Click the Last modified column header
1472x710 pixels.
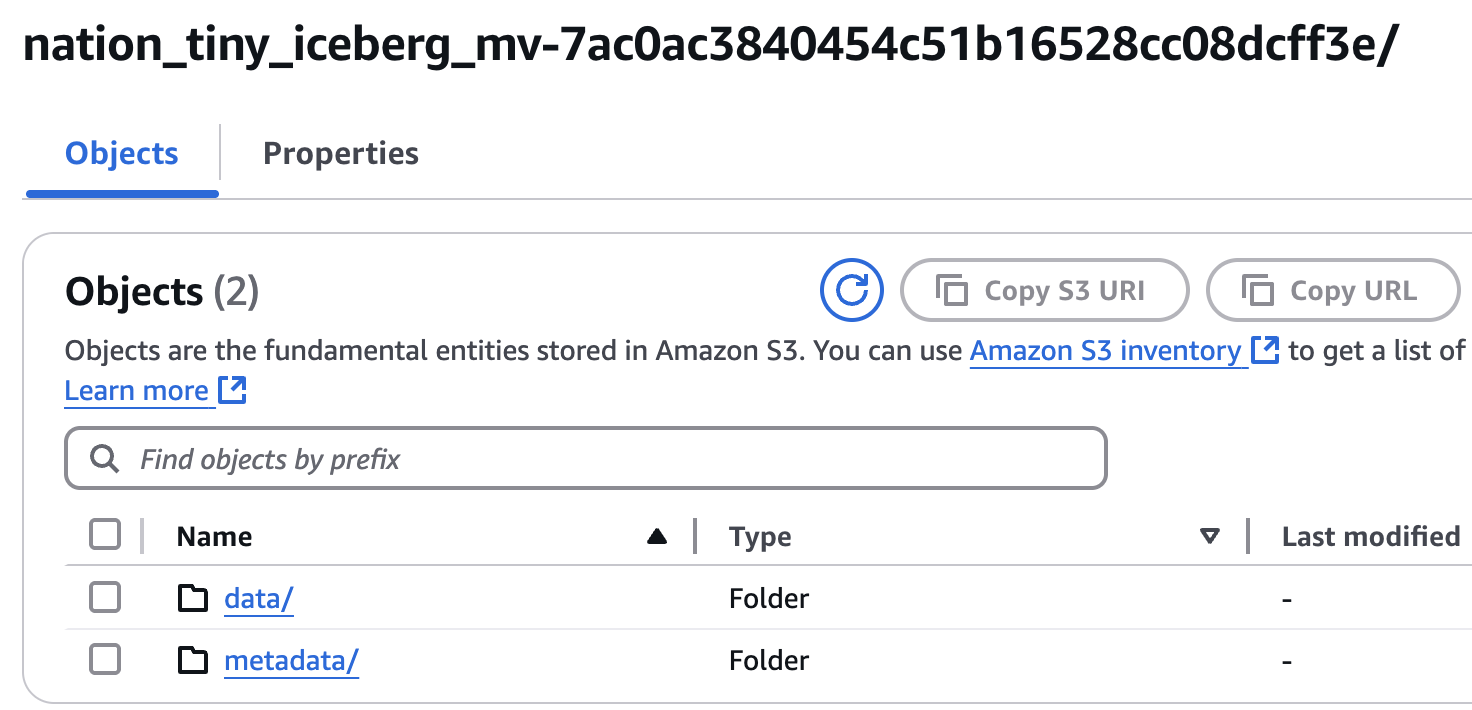click(1370, 537)
